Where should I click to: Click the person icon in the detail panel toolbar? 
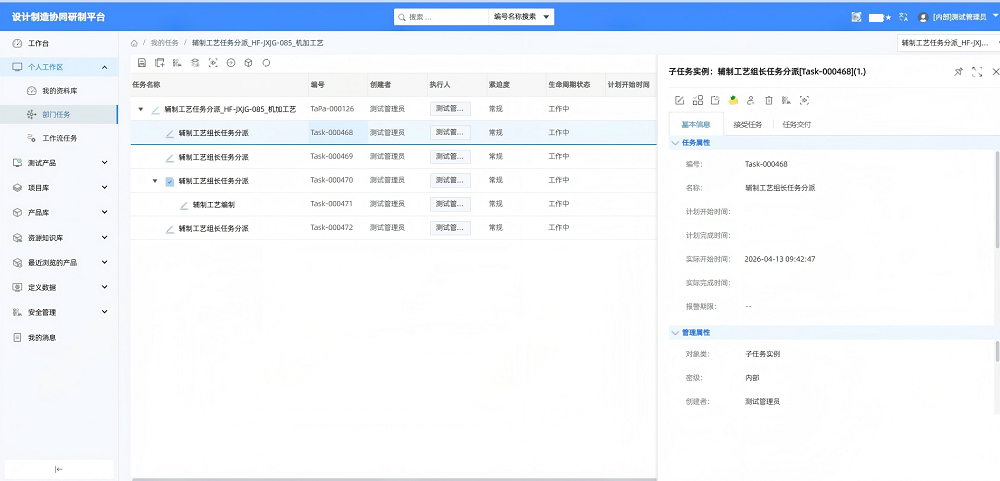[x=751, y=100]
